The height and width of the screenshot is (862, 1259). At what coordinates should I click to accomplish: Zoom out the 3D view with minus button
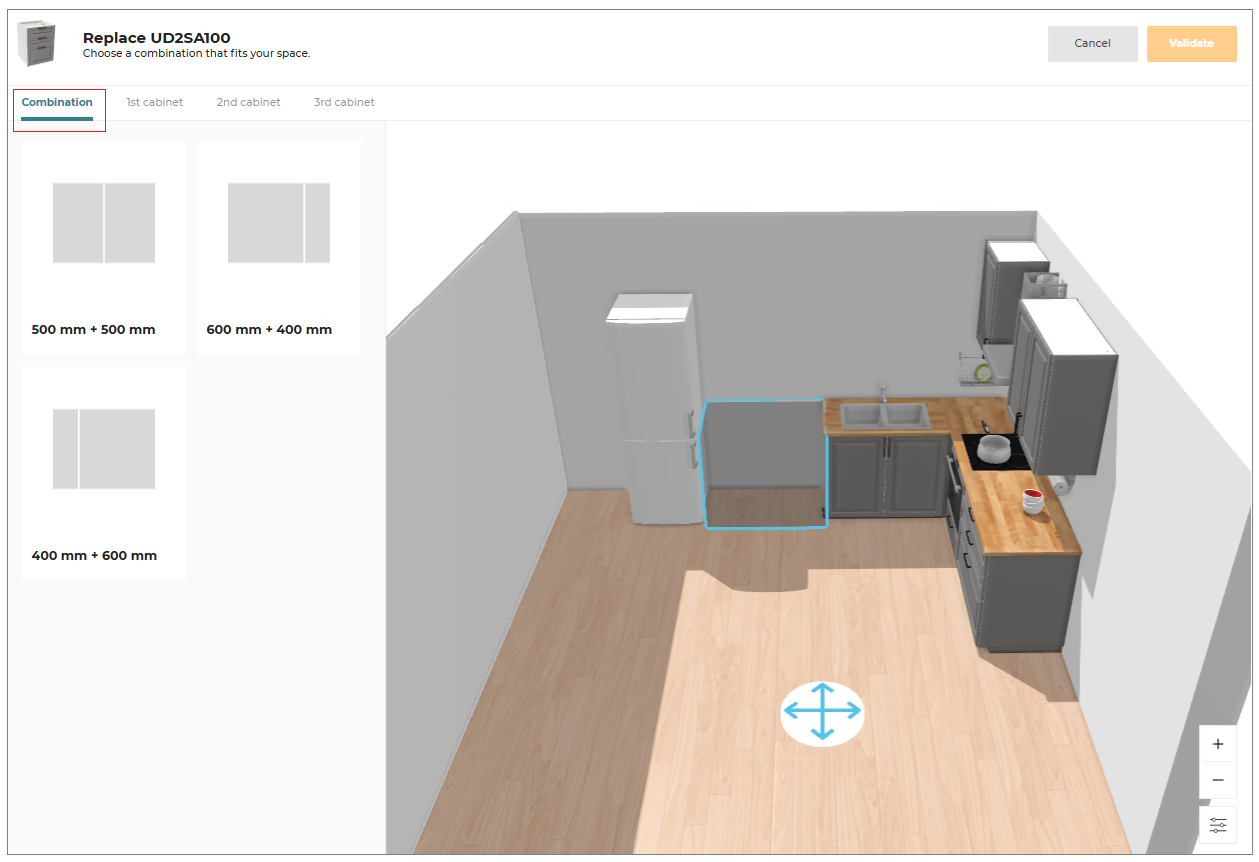1217,780
